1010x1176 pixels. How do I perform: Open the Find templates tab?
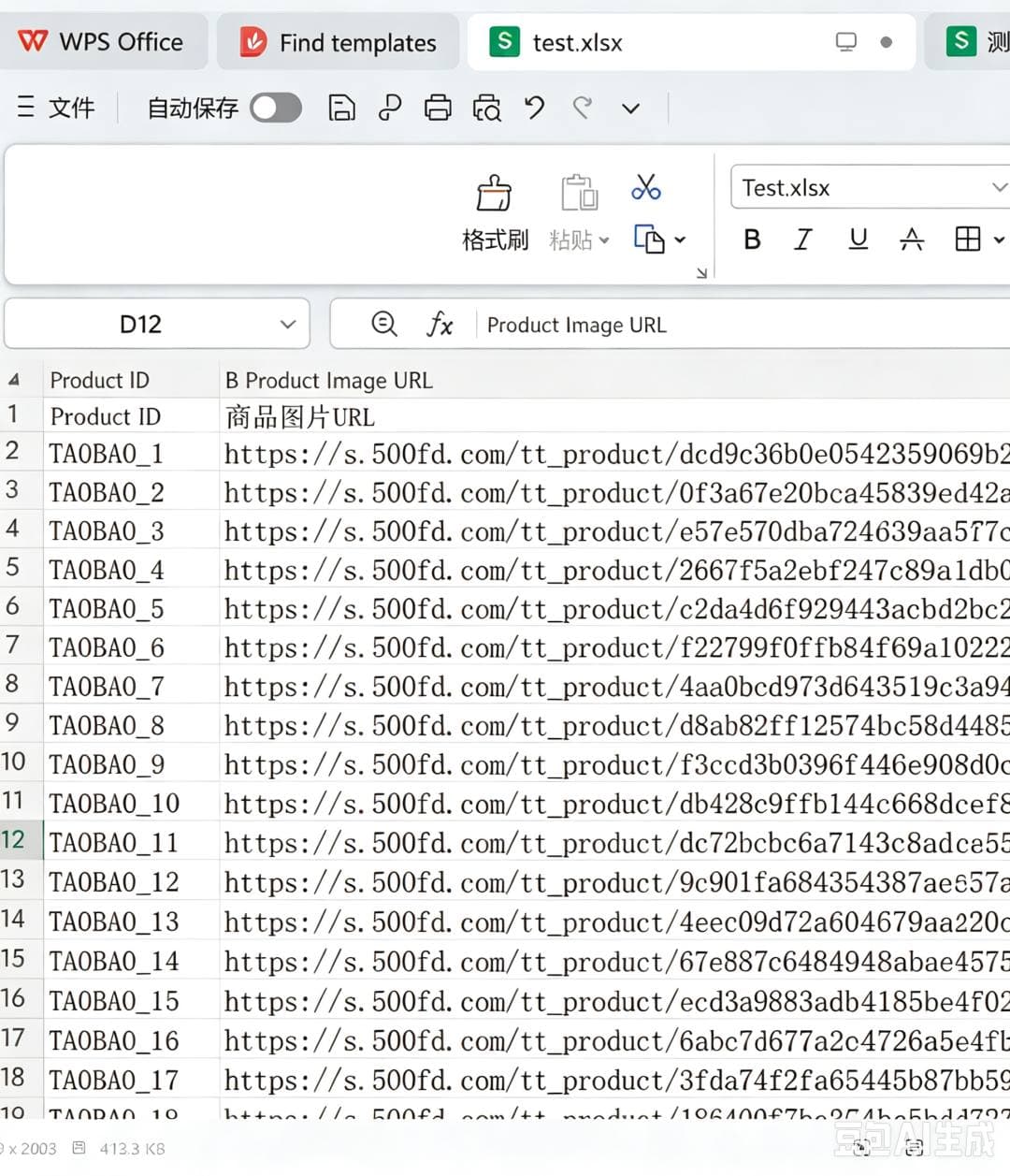click(x=339, y=42)
